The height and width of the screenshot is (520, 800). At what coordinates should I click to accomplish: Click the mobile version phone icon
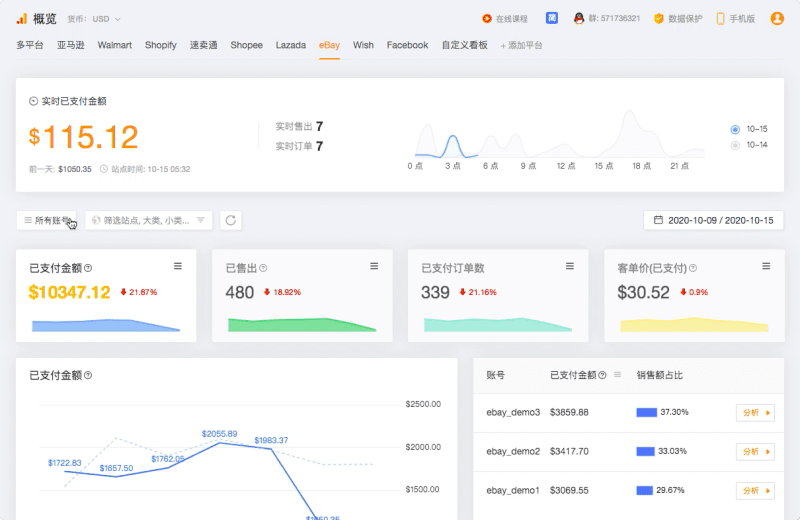coord(720,18)
